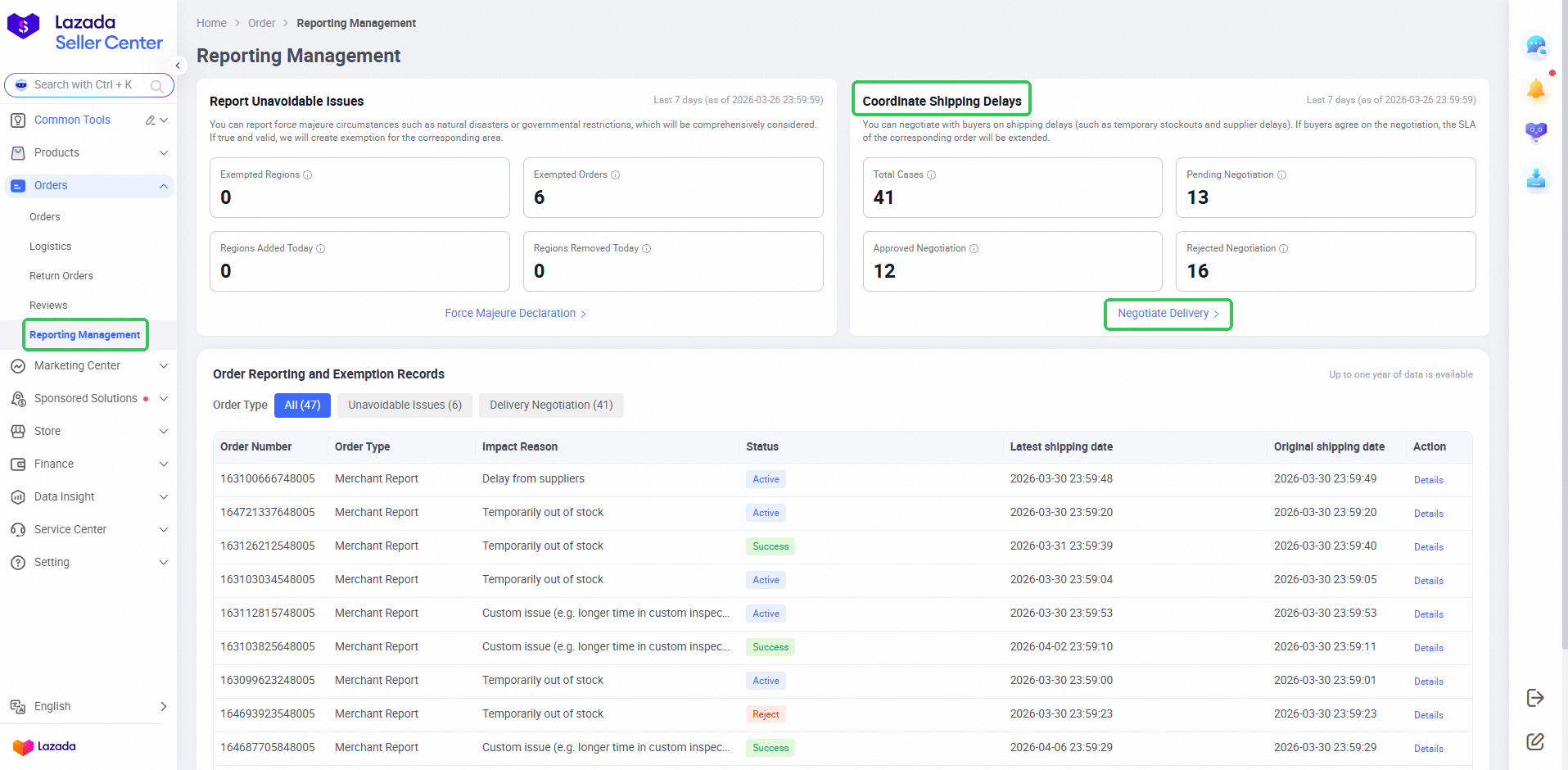The height and width of the screenshot is (770, 1568).
Task: Open the Force Majeure Declaration link
Action: pos(516,314)
